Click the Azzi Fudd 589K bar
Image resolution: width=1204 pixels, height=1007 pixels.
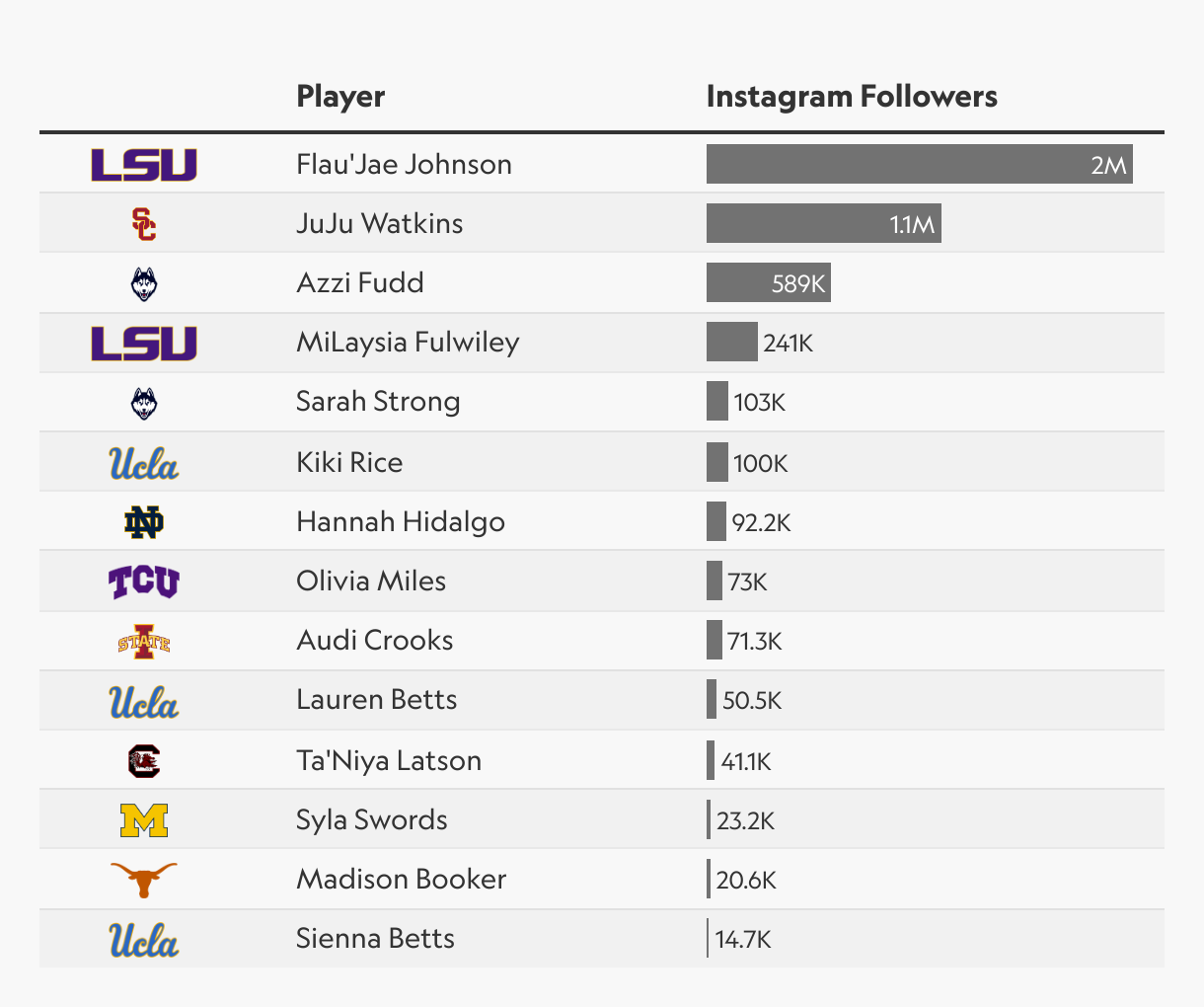tap(768, 282)
